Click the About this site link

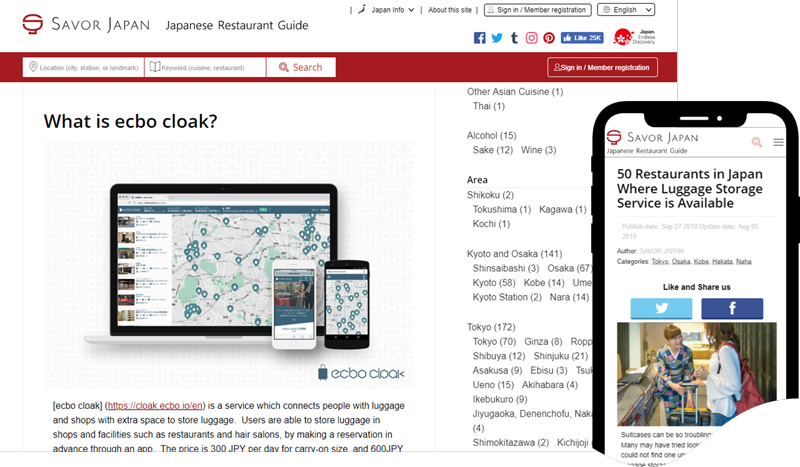(x=450, y=9)
